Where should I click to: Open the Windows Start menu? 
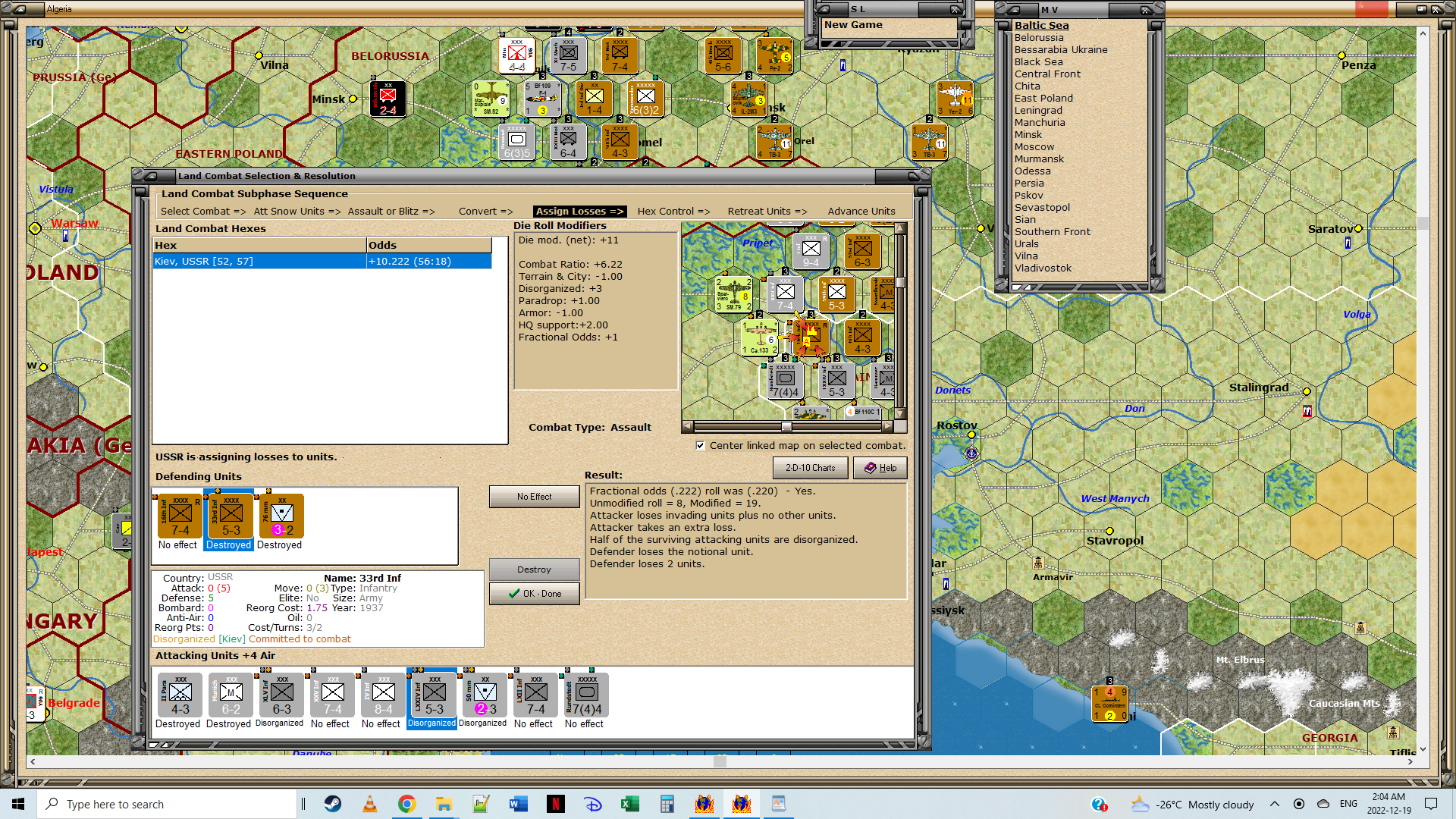point(18,804)
